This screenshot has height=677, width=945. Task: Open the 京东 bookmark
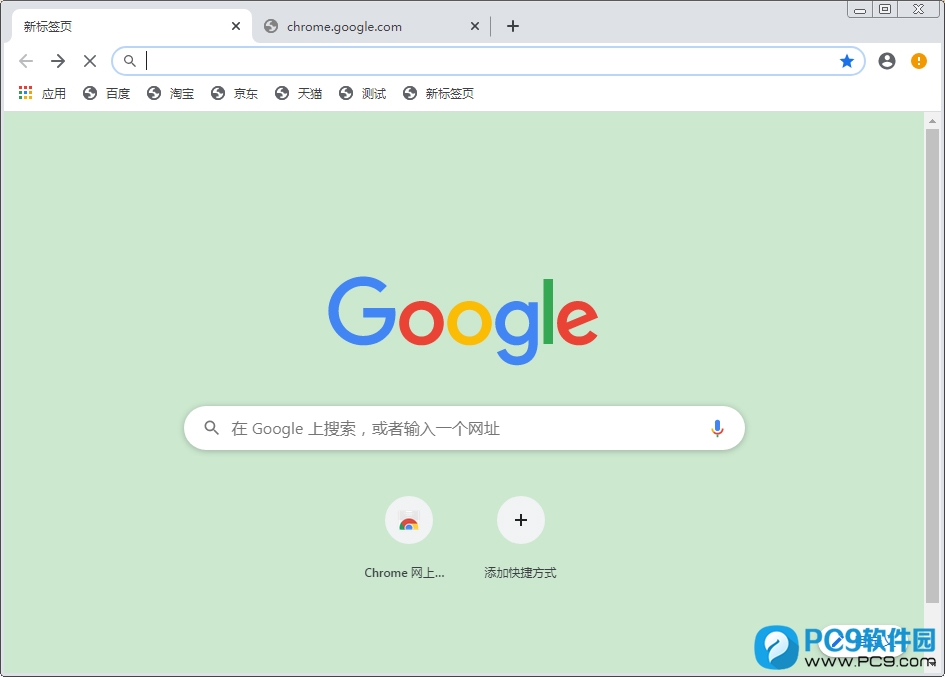(234, 93)
